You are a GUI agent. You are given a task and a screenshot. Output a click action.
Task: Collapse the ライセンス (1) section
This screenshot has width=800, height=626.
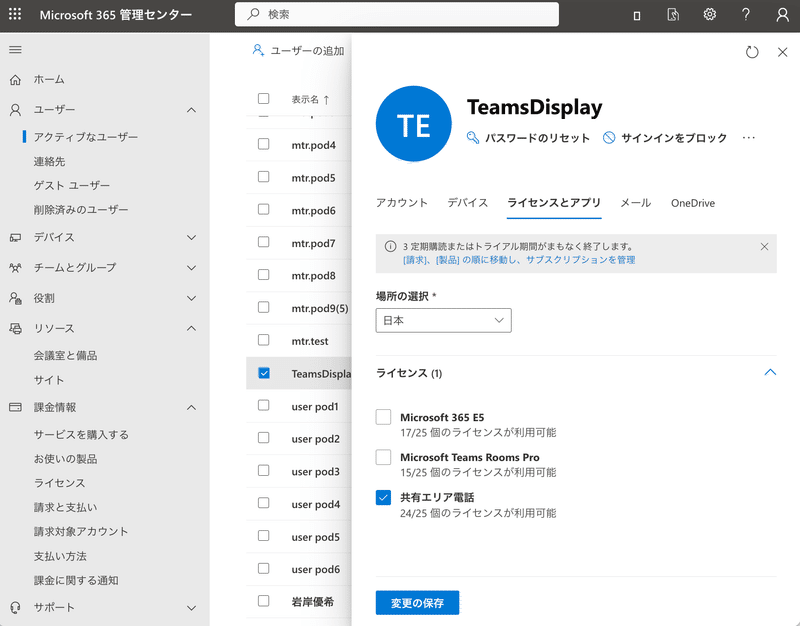(x=770, y=372)
